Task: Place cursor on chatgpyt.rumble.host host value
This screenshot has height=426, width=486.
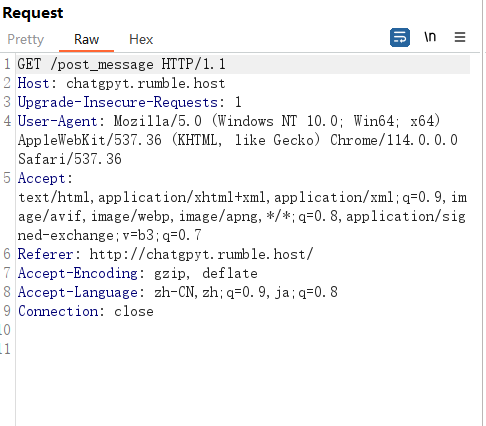Action: pyautogui.click(x=146, y=83)
